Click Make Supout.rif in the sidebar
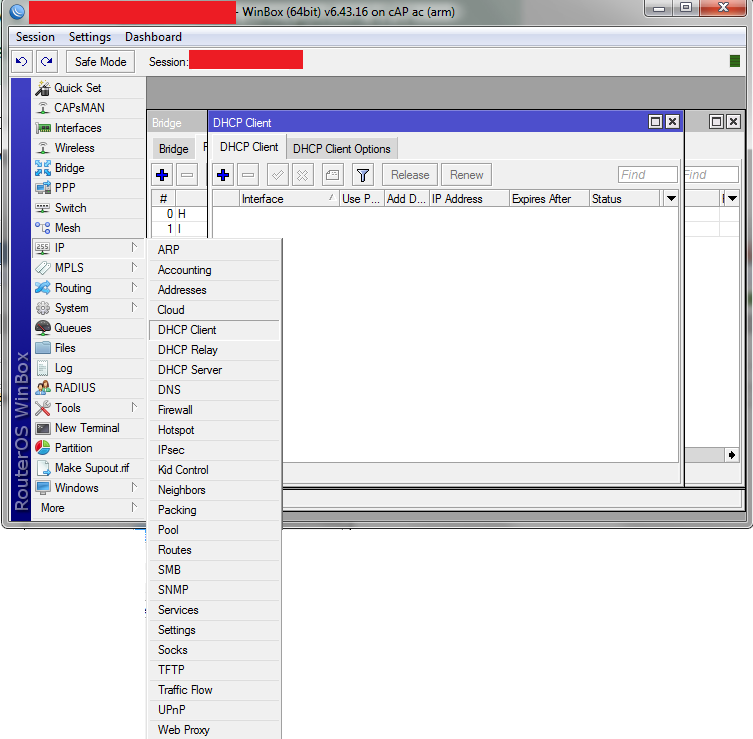This screenshot has height=739, width=753. coord(88,468)
